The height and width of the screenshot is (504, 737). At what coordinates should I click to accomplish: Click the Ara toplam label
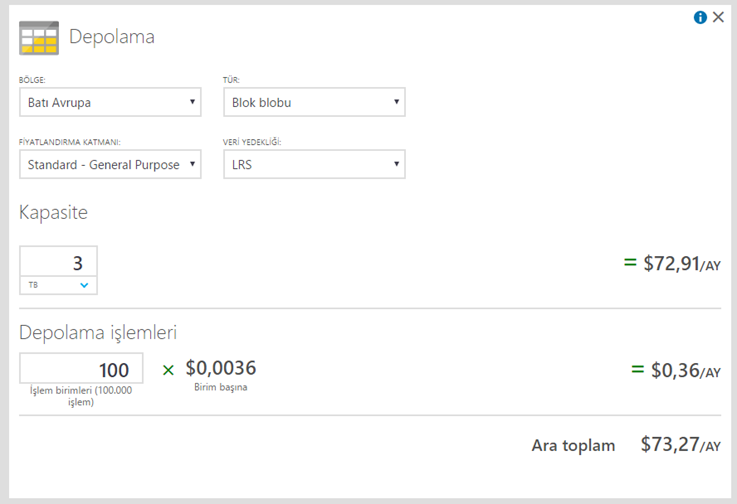click(573, 445)
